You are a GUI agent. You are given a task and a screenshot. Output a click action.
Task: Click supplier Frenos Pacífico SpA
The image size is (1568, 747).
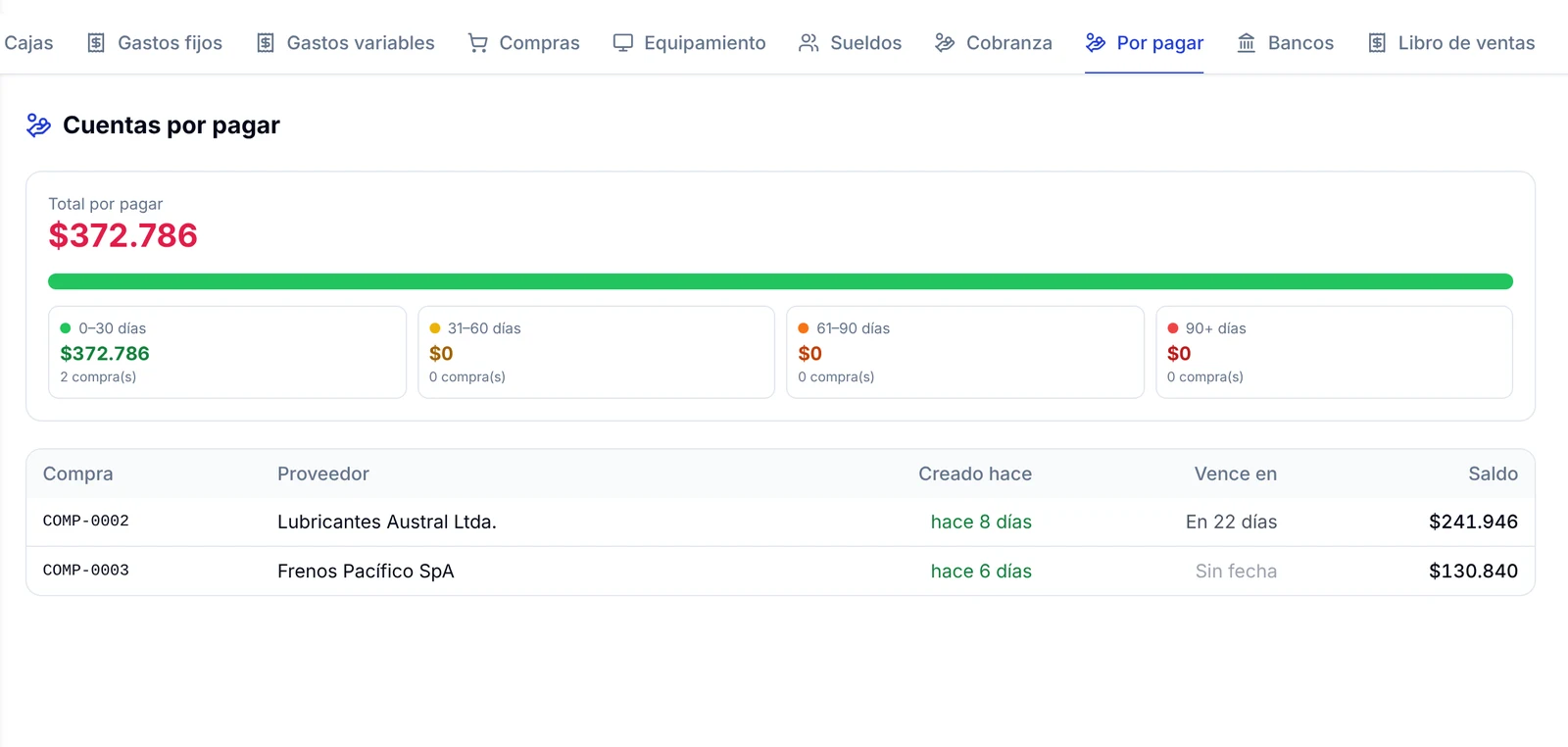click(366, 571)
